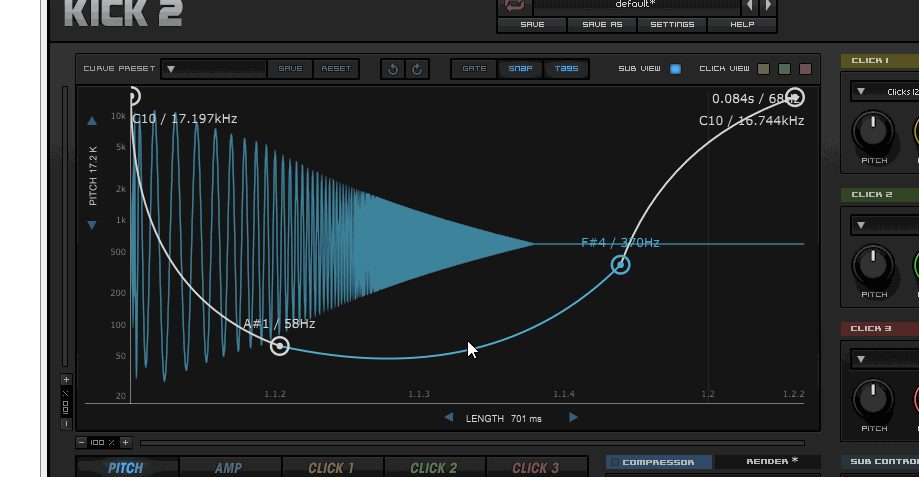Select the F#4 / 370Hz curve node
The image size is (919, 477).
click(x=620, y=265)
